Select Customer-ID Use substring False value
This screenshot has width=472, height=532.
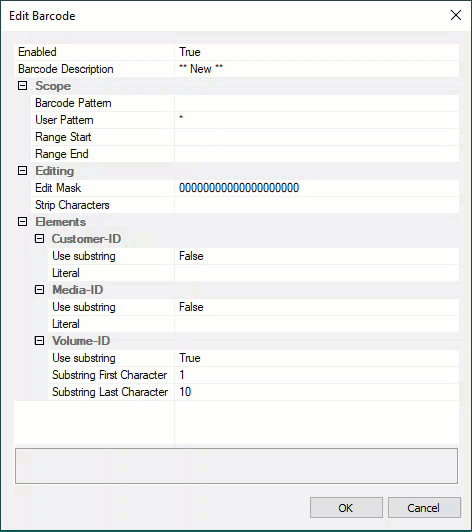pos(317,256)
